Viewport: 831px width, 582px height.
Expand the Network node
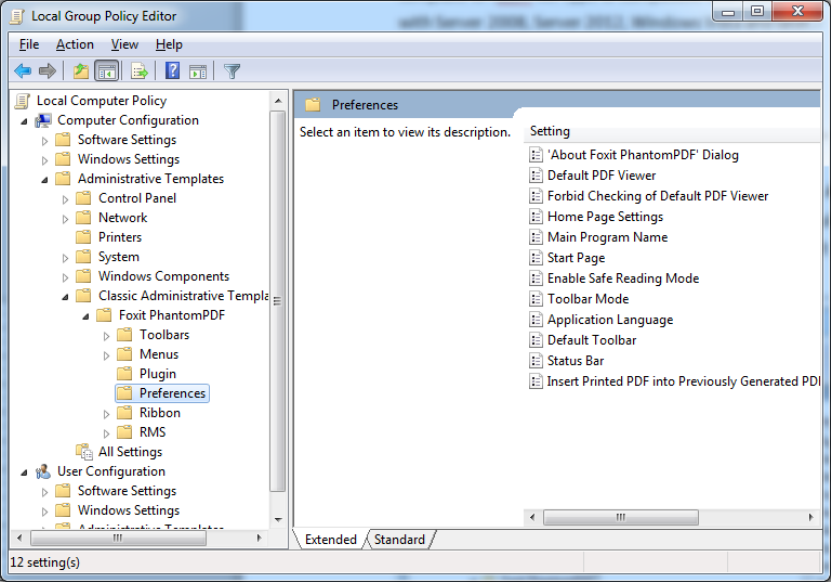point(65,219)
